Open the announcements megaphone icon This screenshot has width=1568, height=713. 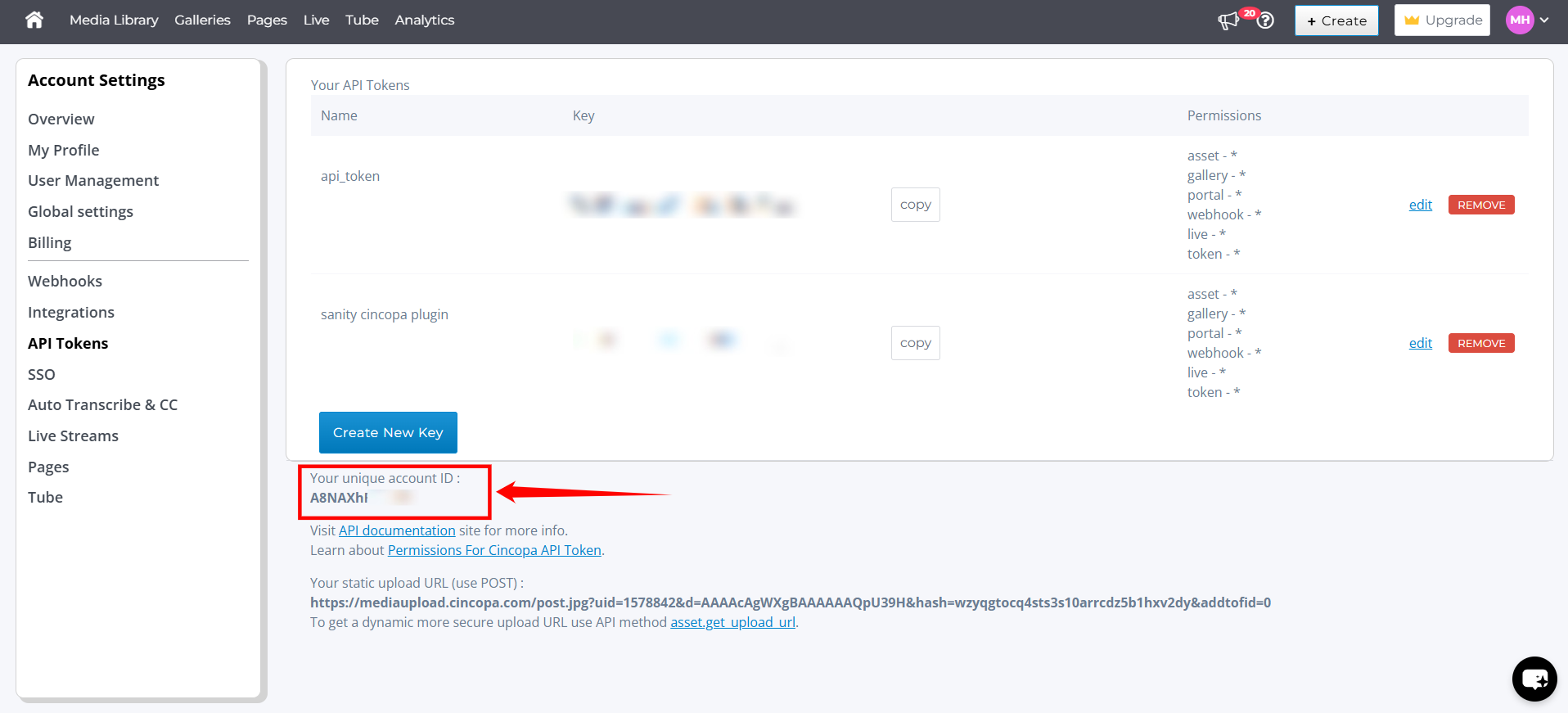pos(1228,20)
